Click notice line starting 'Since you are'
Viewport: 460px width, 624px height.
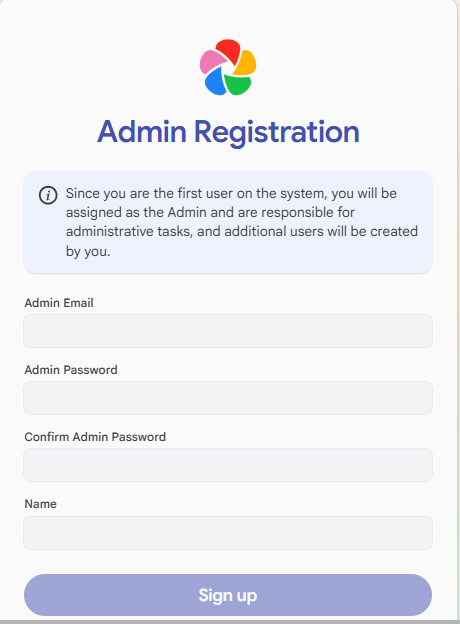[231, 193]
